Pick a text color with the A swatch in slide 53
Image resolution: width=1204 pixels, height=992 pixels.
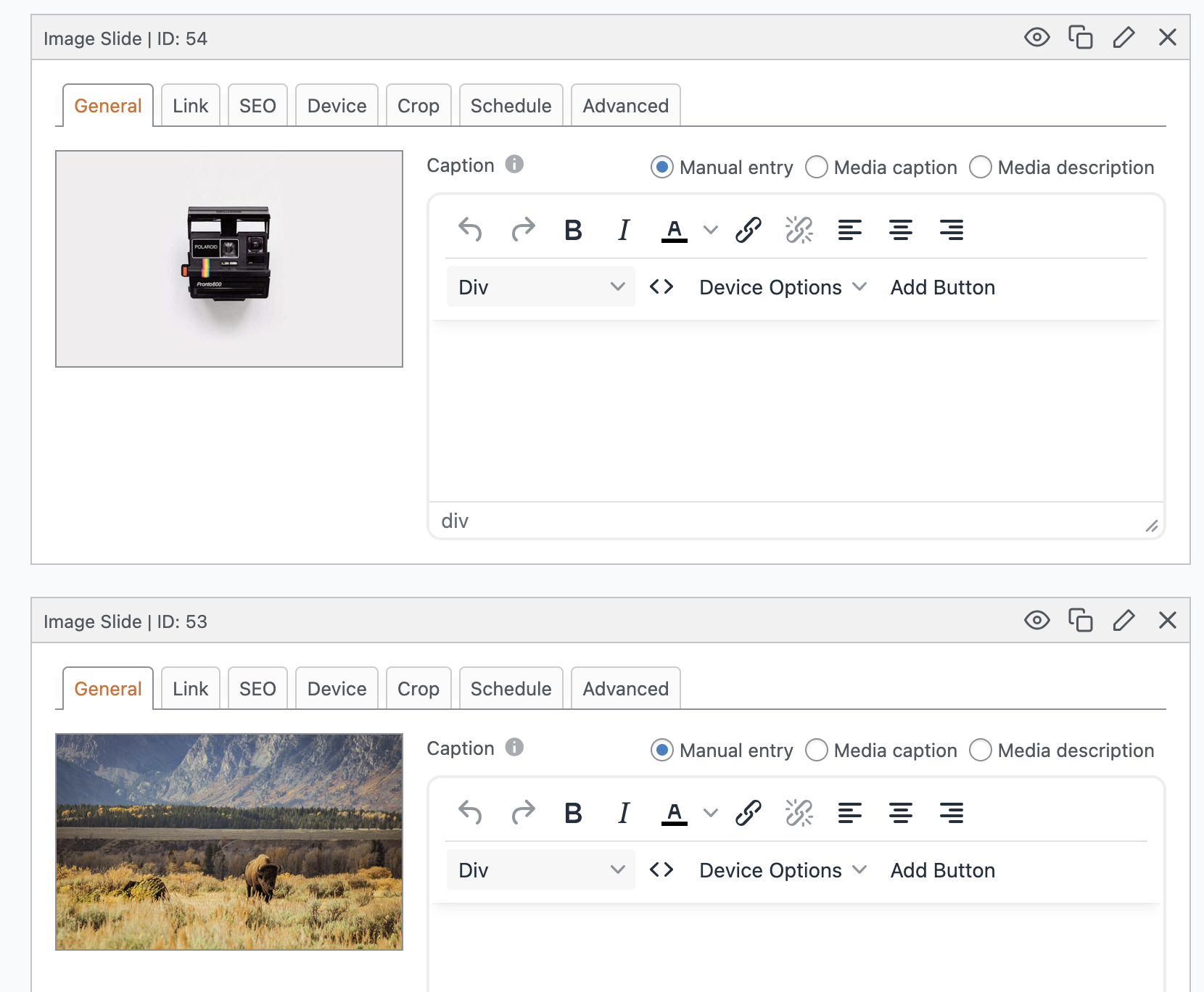tap(674, 813)
